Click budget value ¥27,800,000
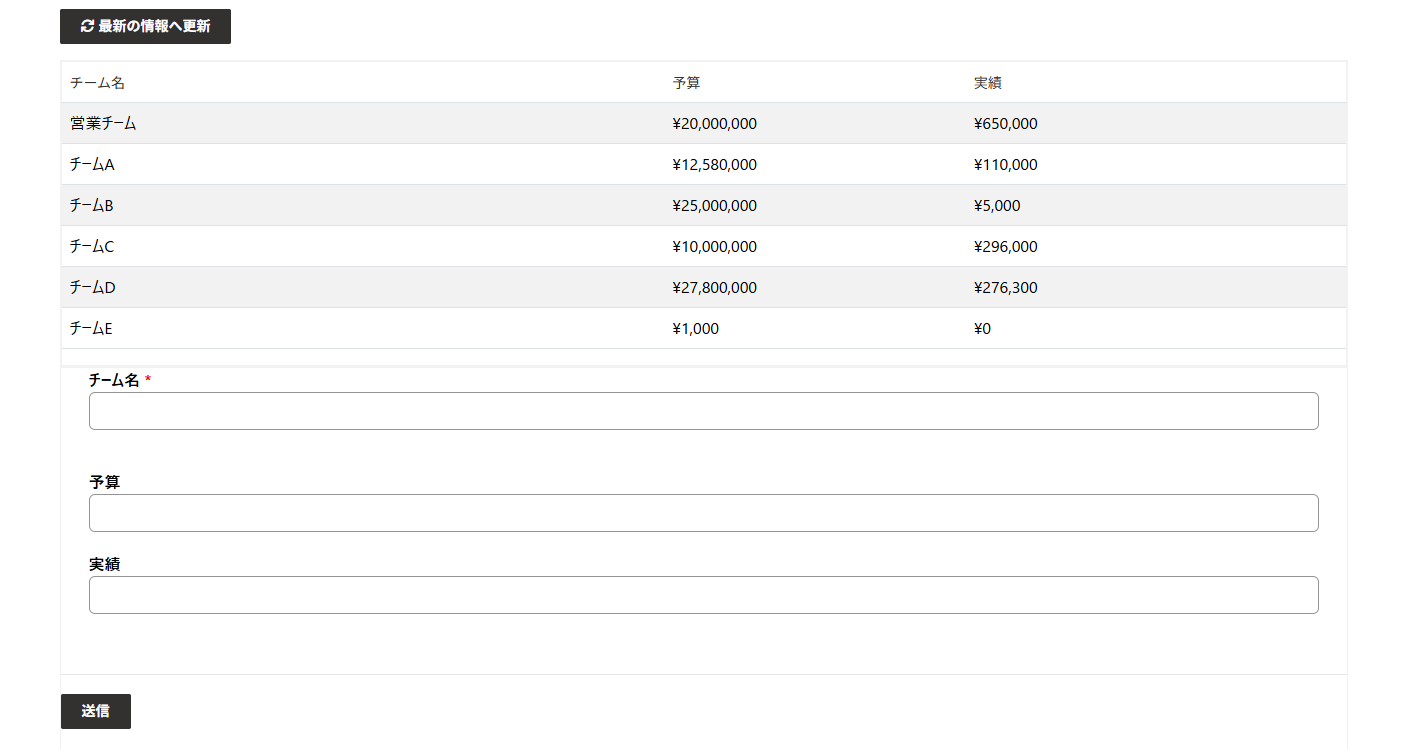 (x=715, y=288)
